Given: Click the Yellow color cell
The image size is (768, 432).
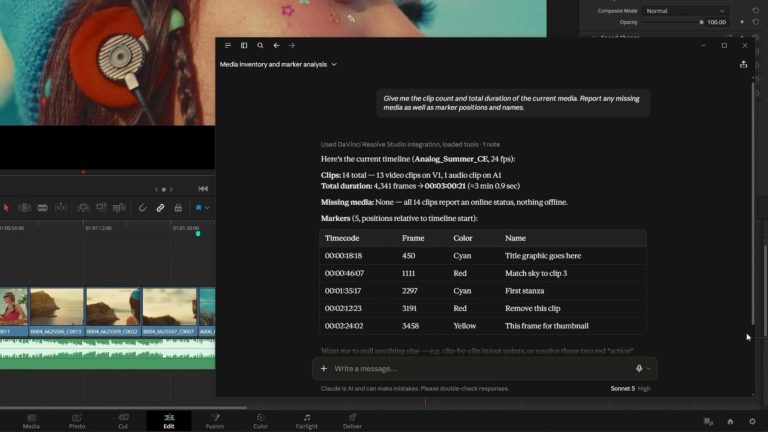Looking at the screenshot, I should tap(464, 326).
